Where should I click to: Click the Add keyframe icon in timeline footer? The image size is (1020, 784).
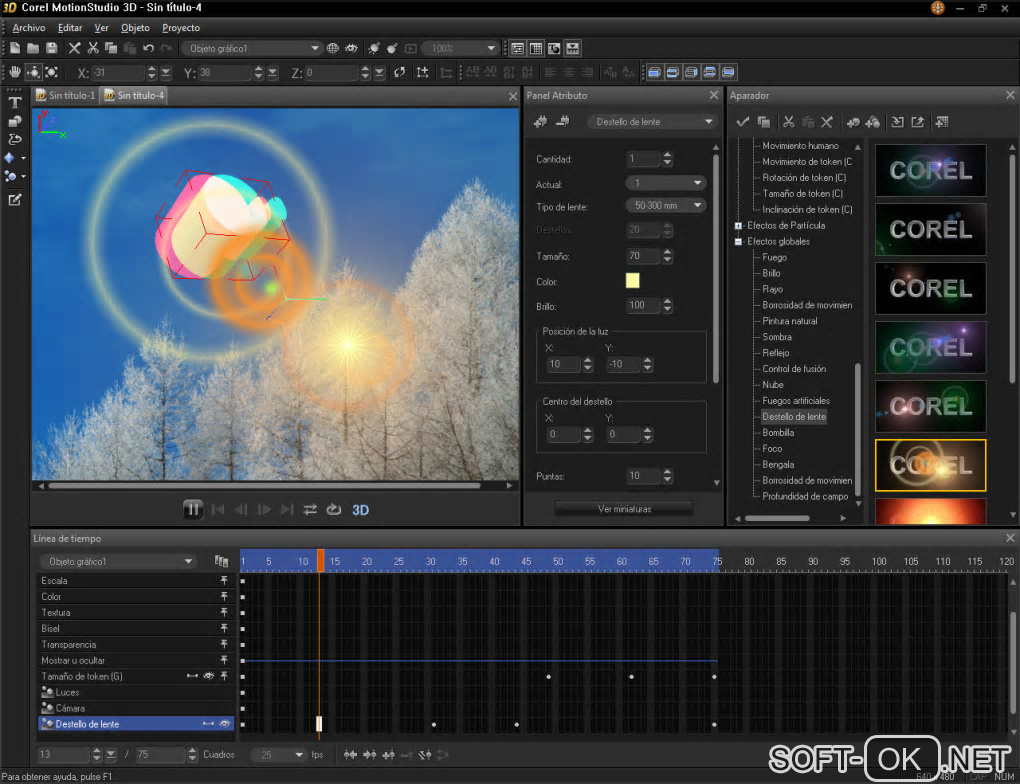tap(388, 755)
